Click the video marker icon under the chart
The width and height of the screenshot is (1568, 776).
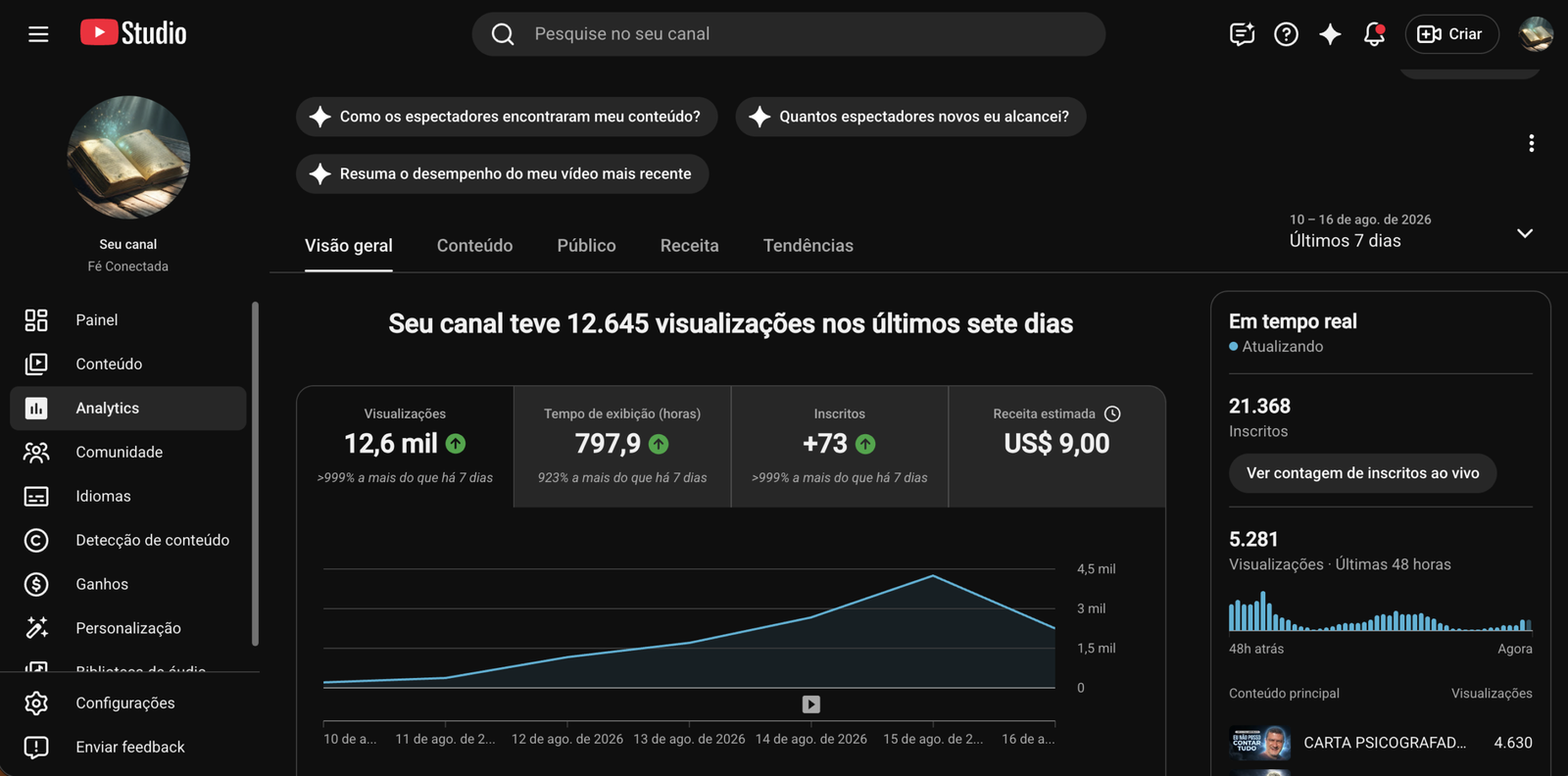(811, 704)
